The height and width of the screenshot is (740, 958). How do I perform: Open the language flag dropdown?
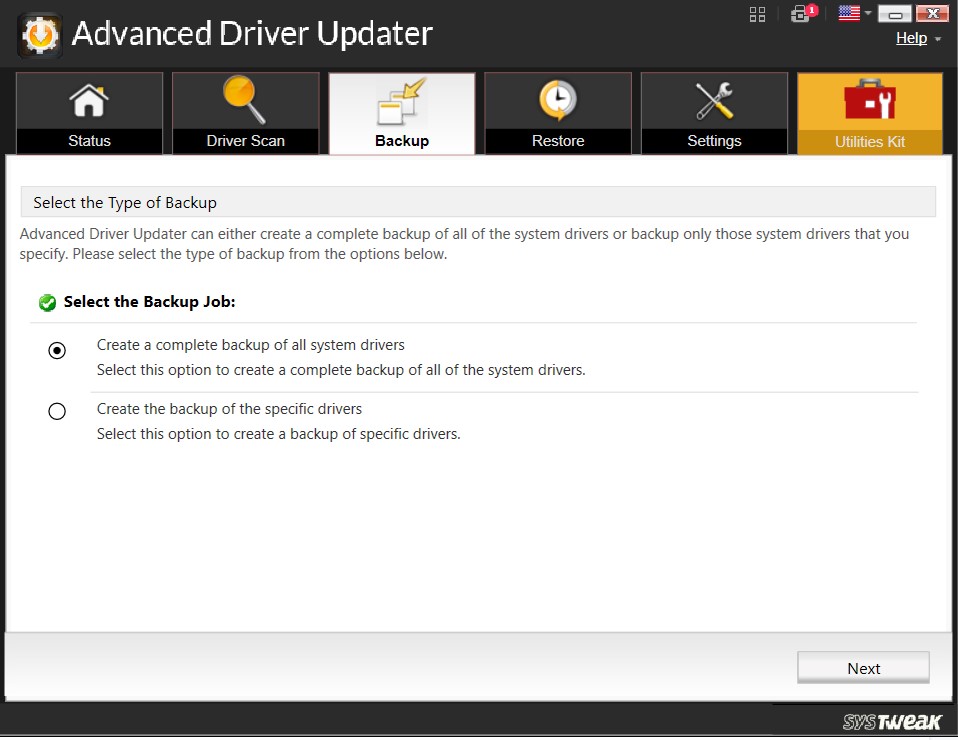point(849,13)
